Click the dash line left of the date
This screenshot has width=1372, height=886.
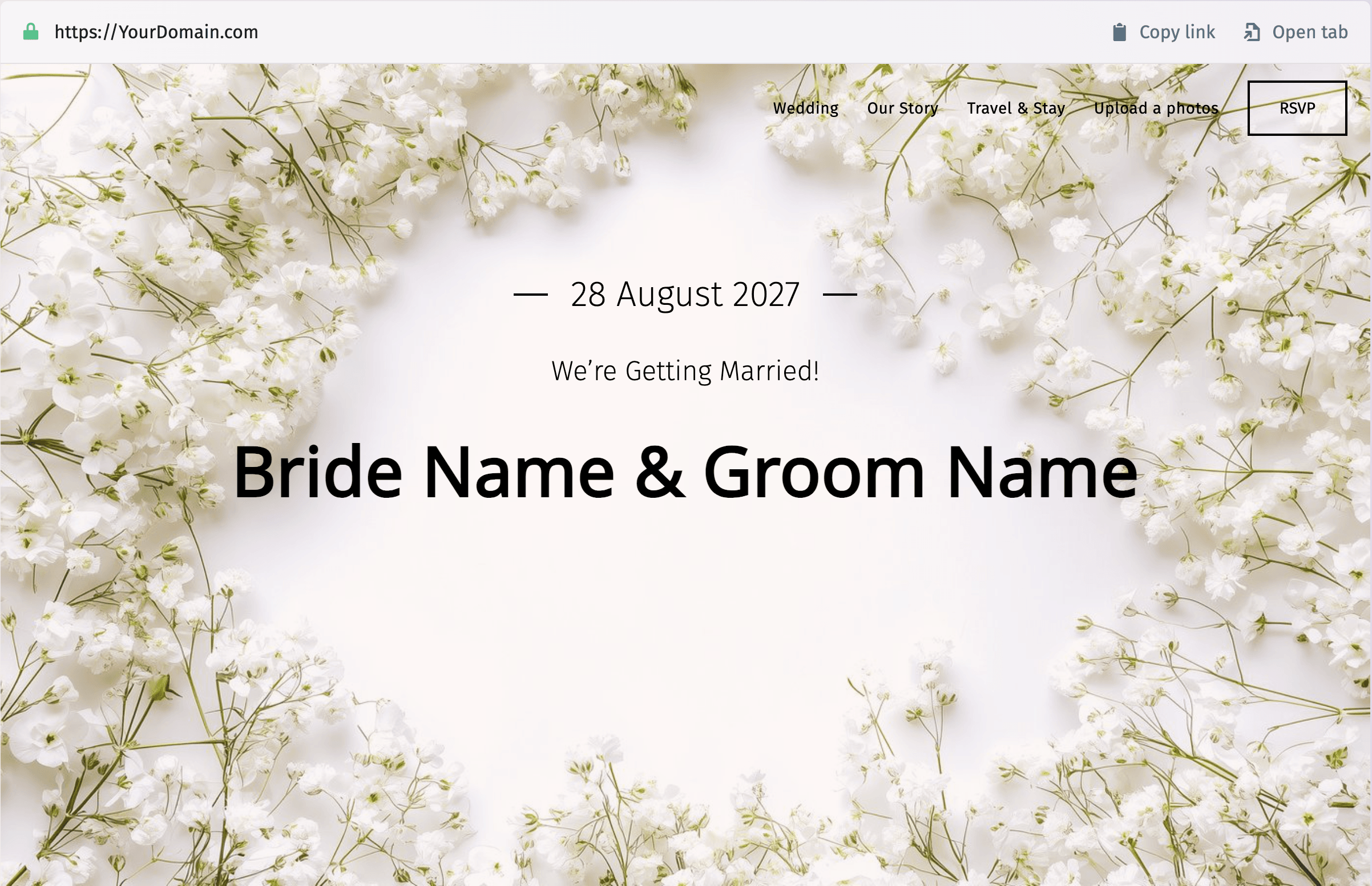530,295
